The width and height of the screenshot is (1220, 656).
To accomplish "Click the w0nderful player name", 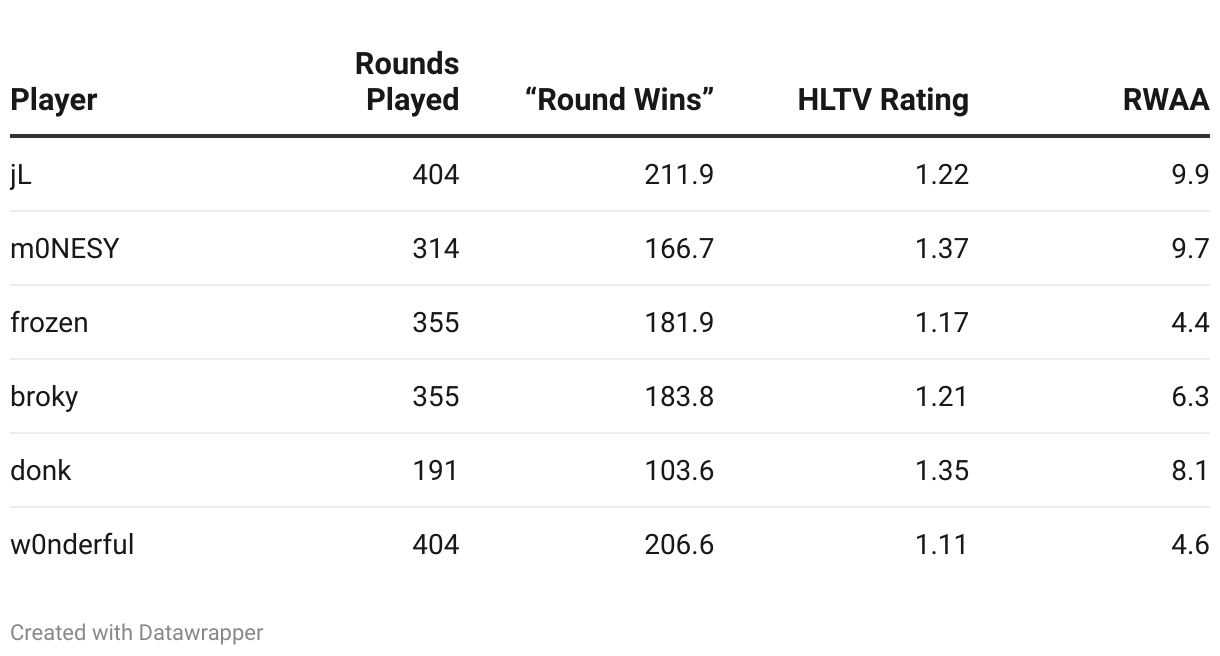I will (x=72, y=544).
